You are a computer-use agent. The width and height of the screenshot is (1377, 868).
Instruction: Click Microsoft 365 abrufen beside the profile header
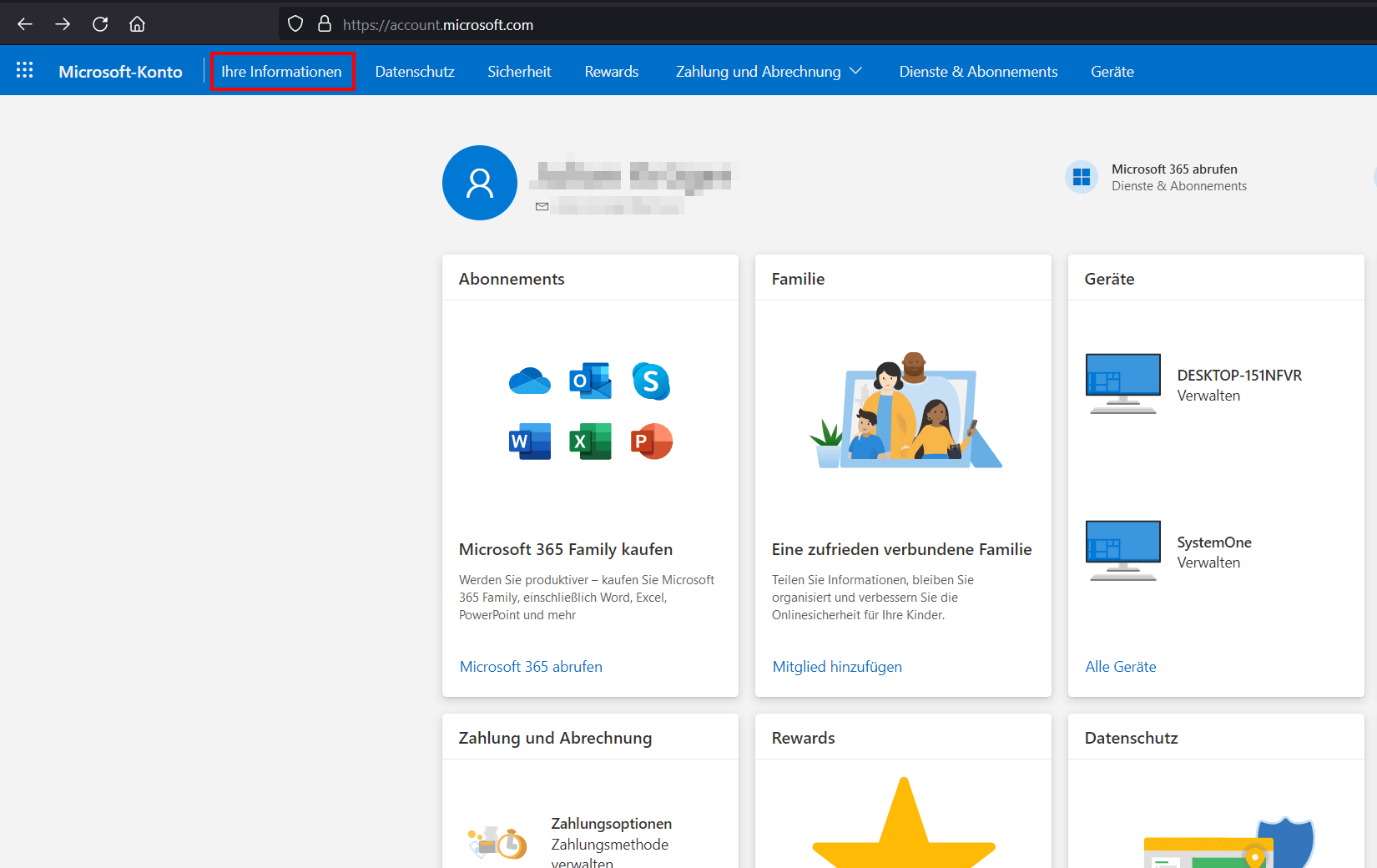point(1174,169)
